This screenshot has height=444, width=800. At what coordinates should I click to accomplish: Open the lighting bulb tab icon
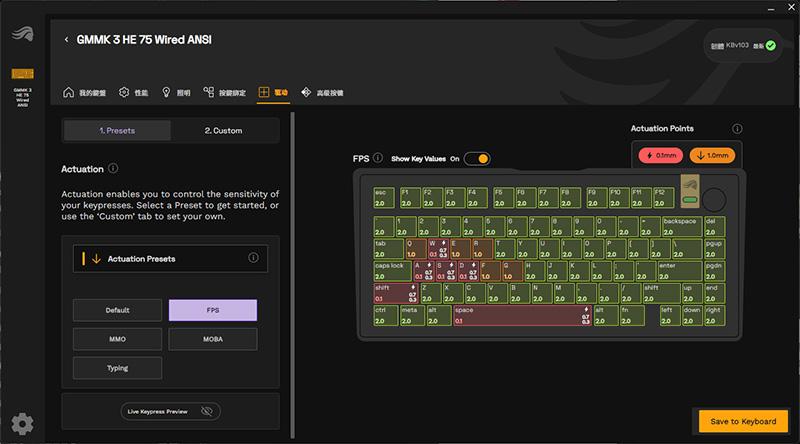166,92
